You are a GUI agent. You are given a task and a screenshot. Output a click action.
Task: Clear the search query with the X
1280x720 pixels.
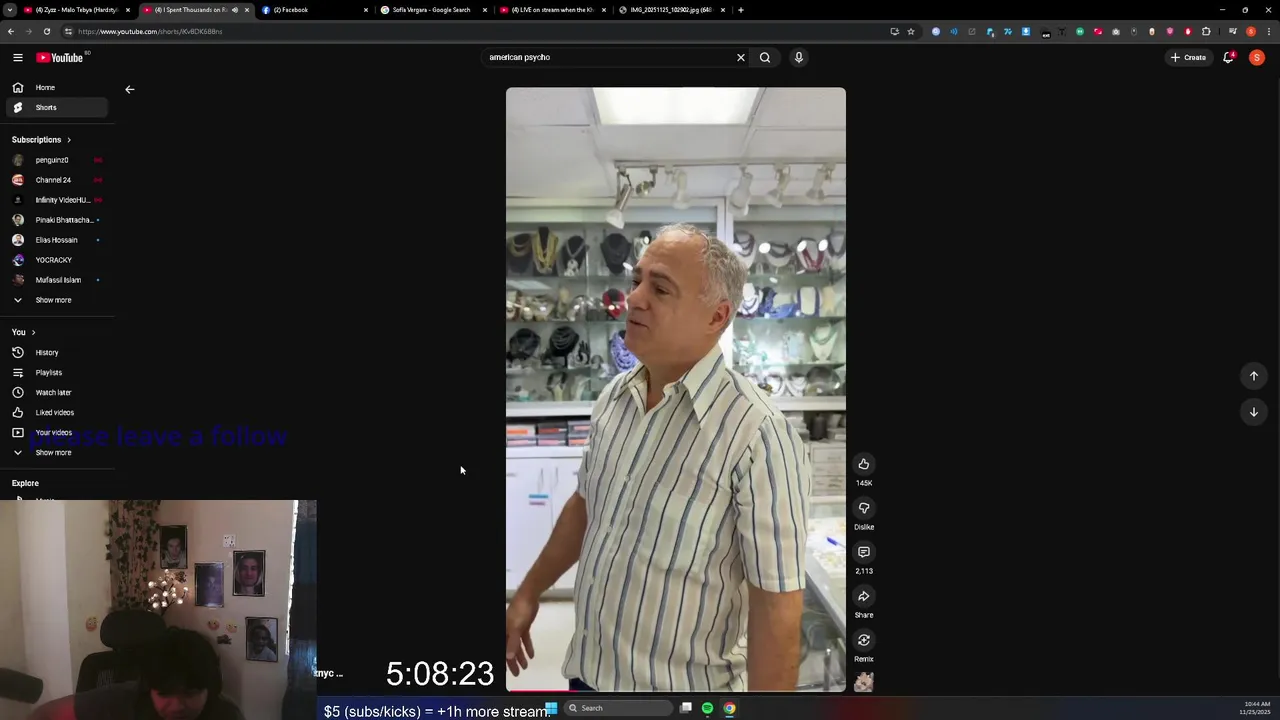741,57
